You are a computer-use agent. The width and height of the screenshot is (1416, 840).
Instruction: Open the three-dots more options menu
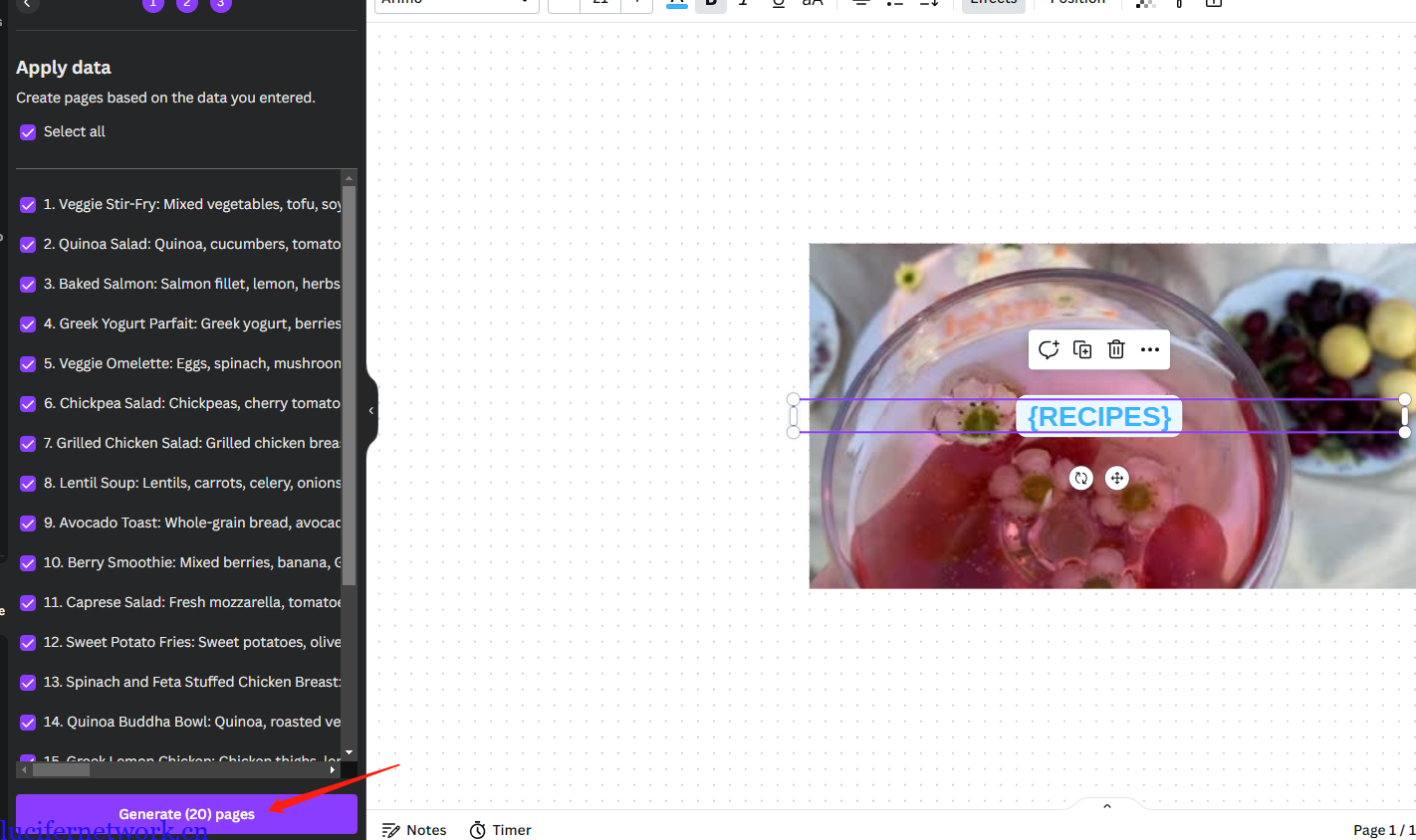tap(1150, 349)
